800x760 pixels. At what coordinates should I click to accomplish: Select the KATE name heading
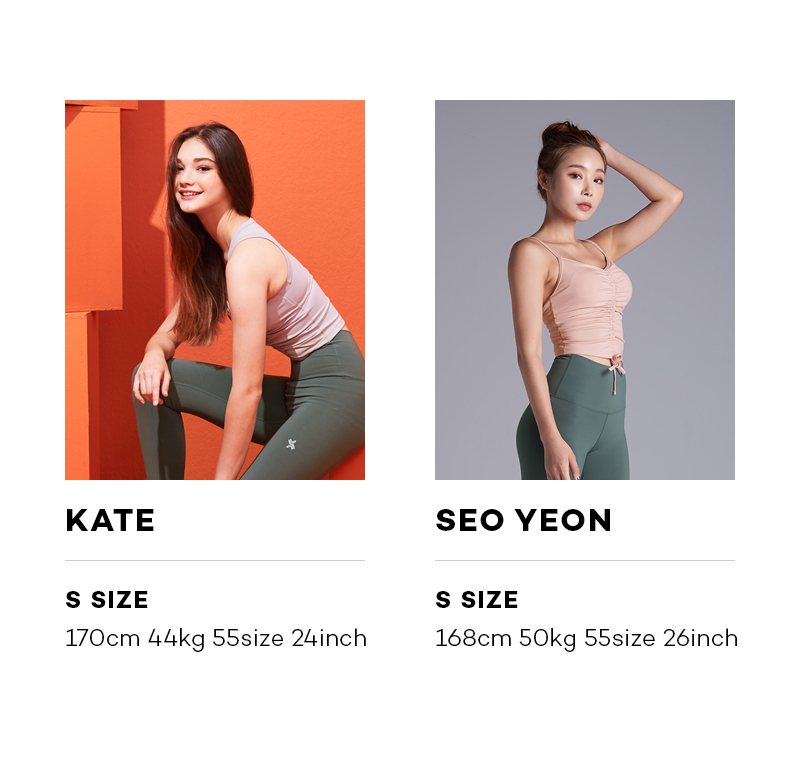(110, 520)
